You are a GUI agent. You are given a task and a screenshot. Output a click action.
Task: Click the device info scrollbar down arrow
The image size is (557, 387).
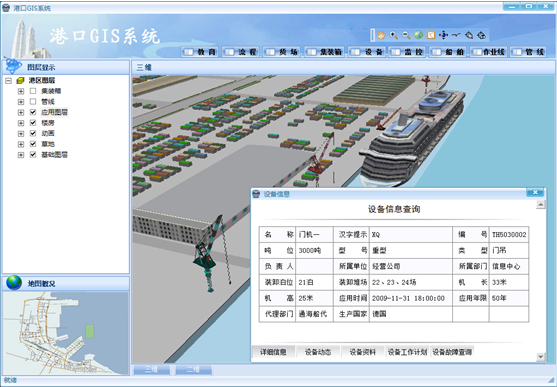click(x=540, y=356)
